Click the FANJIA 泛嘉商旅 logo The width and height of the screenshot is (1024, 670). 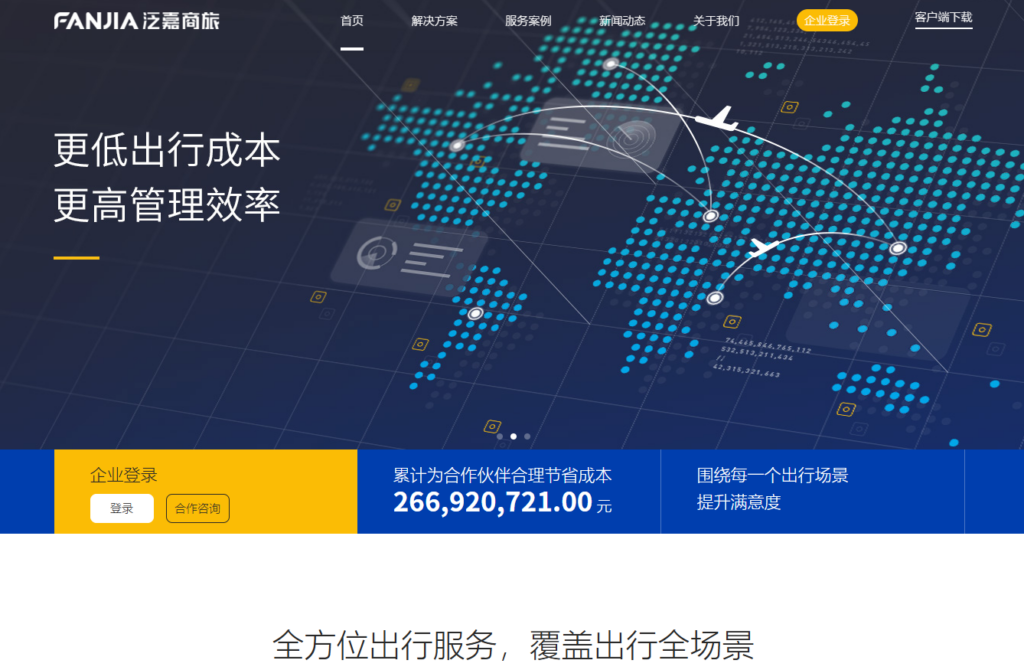(138, 18)
